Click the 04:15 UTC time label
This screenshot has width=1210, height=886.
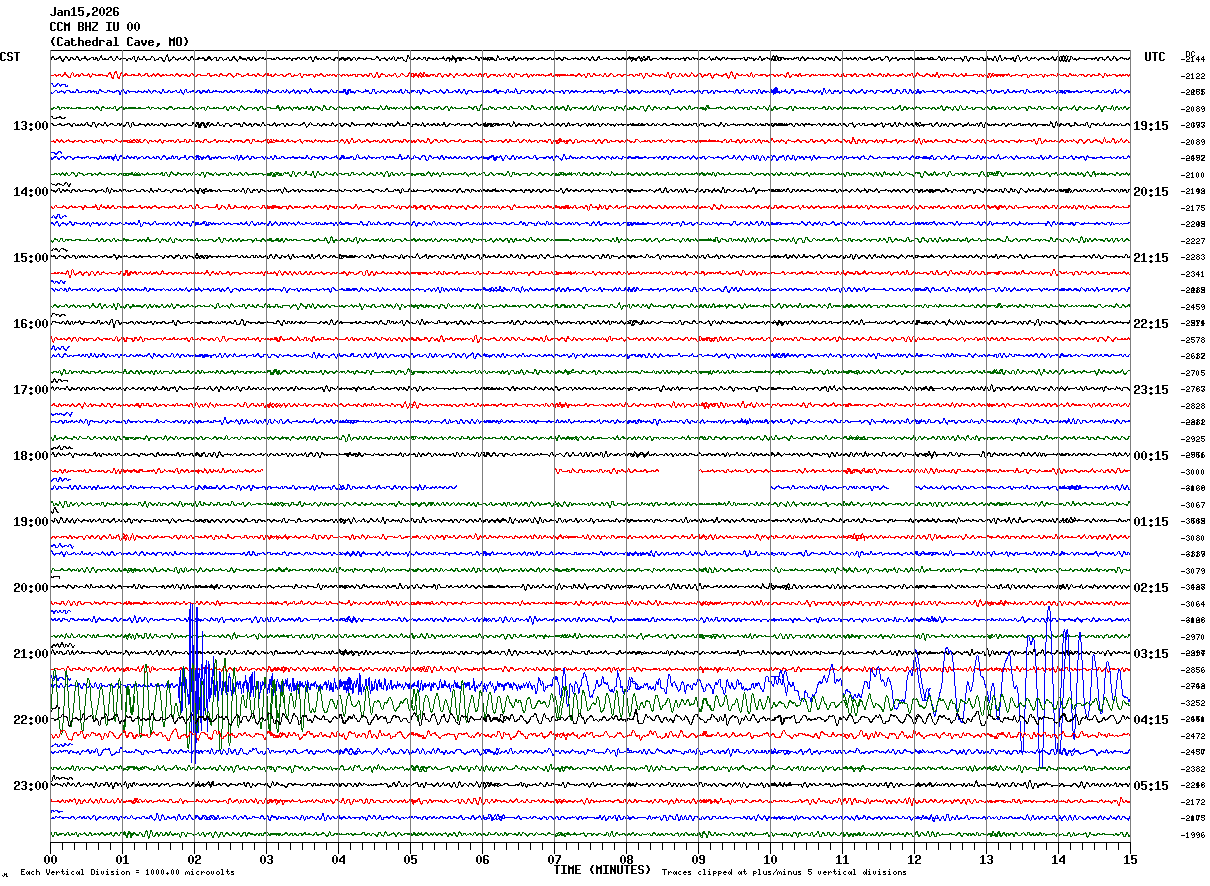coord(1150,720)
